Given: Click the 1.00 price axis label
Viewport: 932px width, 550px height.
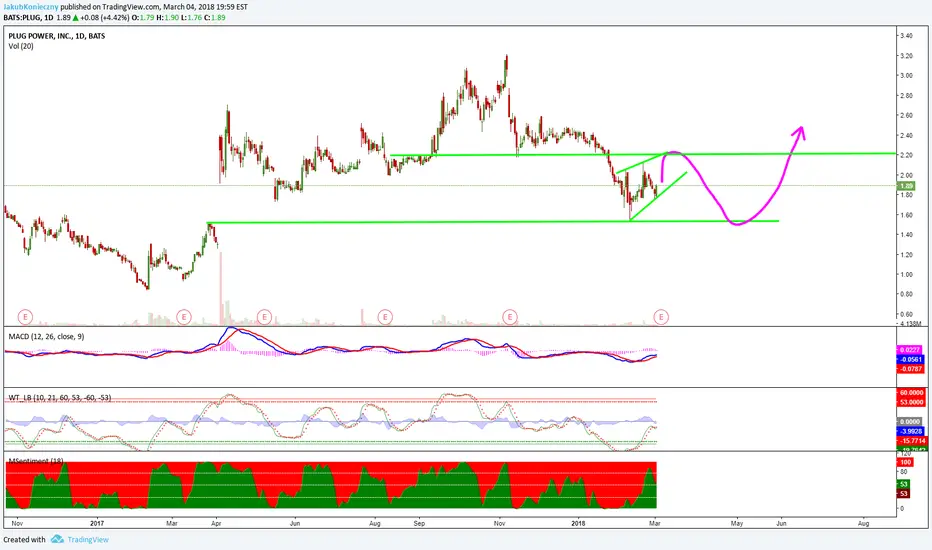Looking at the screenshot, I should point(906,275).
